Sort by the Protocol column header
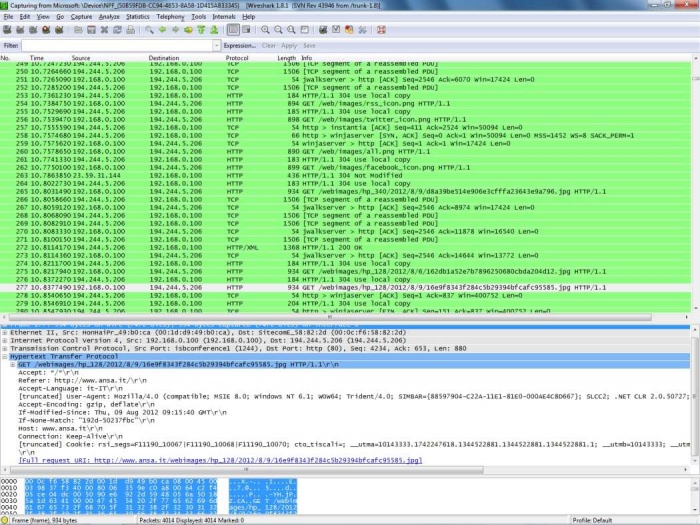 pyautogui.click(x=237, y=58)
